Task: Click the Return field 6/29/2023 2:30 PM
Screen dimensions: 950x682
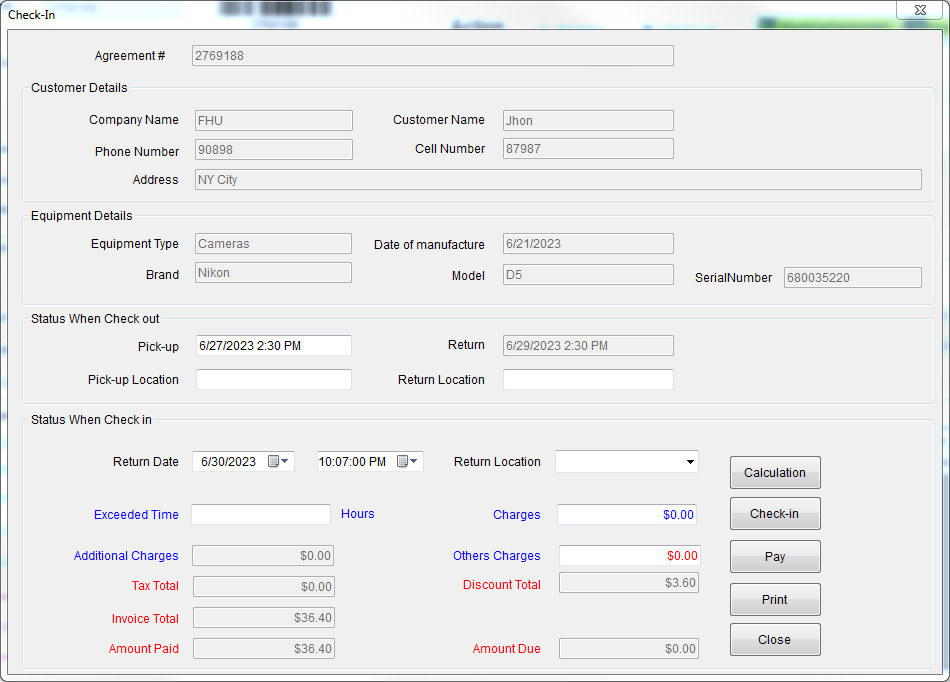Action: click(x=588, y=346)
